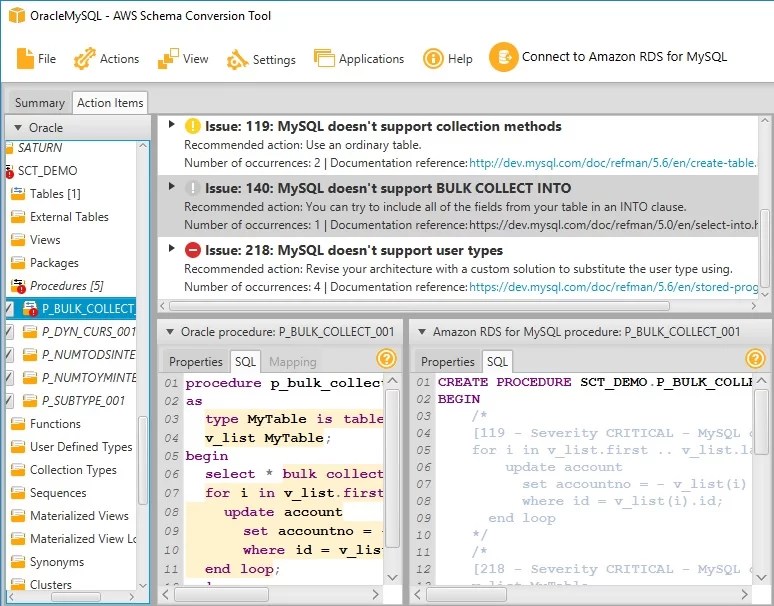Open the File menu icon

[x=25, y=59]
